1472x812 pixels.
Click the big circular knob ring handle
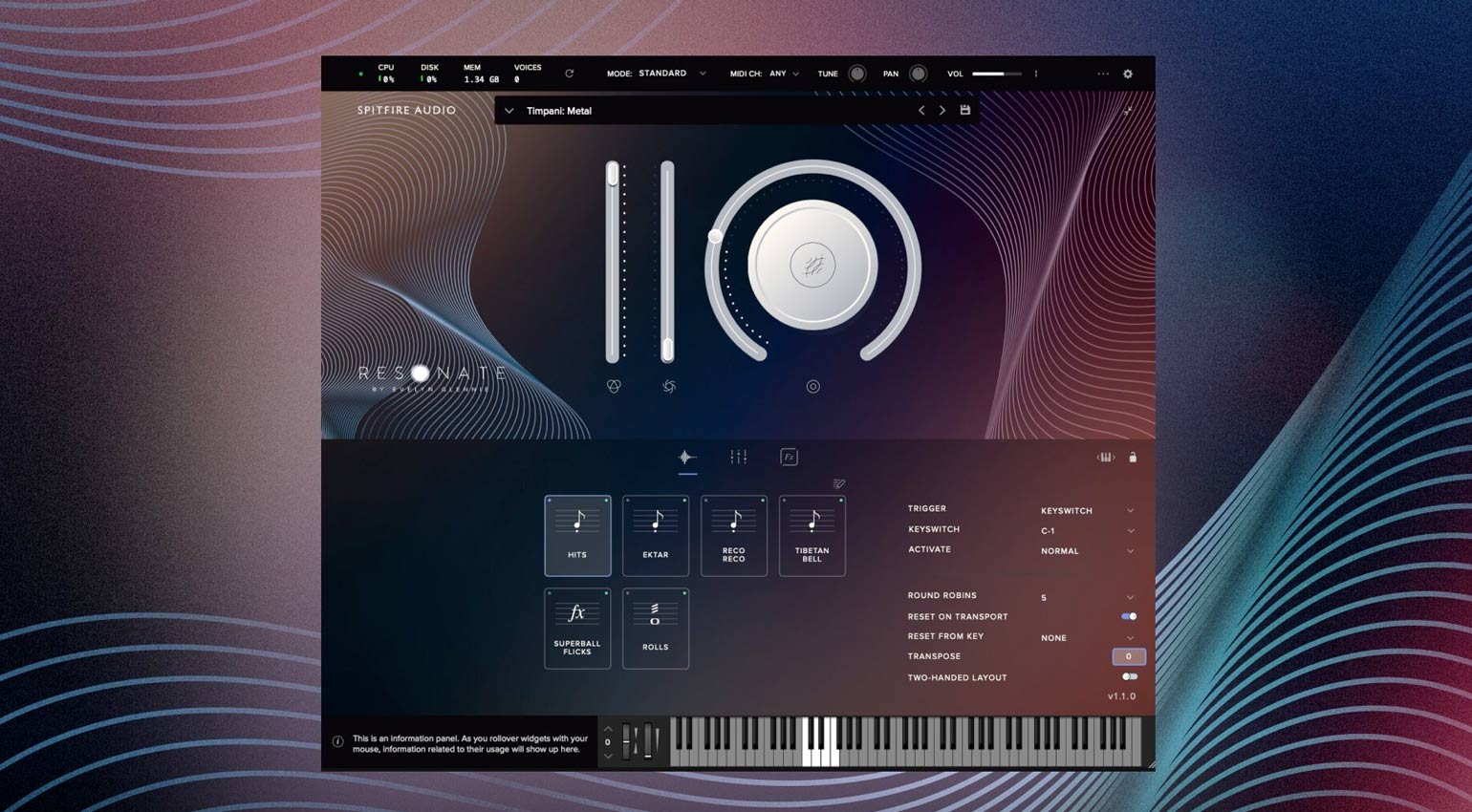coord(715,236)
